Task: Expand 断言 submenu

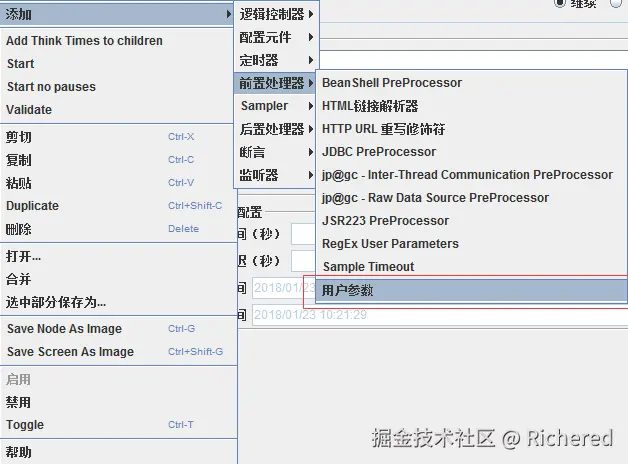Action: coord(275,152)
